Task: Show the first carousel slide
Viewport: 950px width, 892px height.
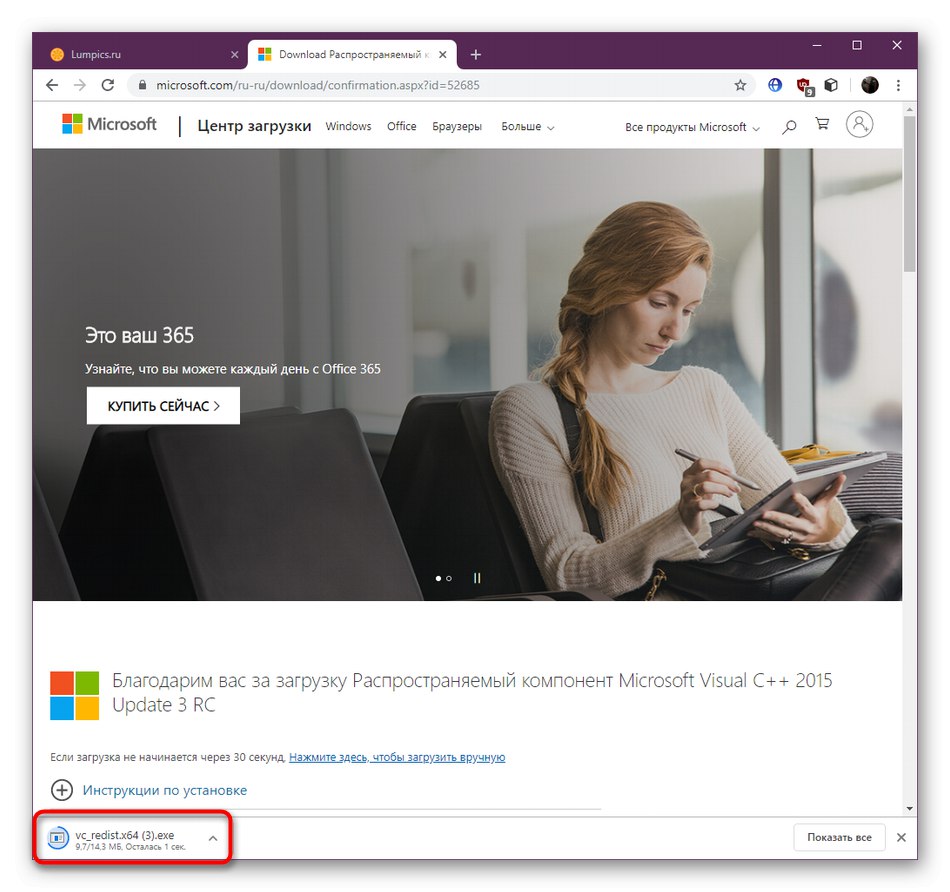Action: 438,579
